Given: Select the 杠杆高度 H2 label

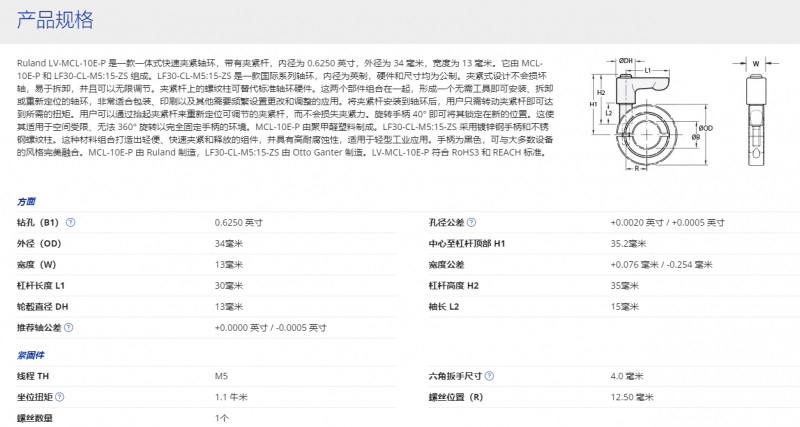Looking at the screenshot, I should click(454, 286).
